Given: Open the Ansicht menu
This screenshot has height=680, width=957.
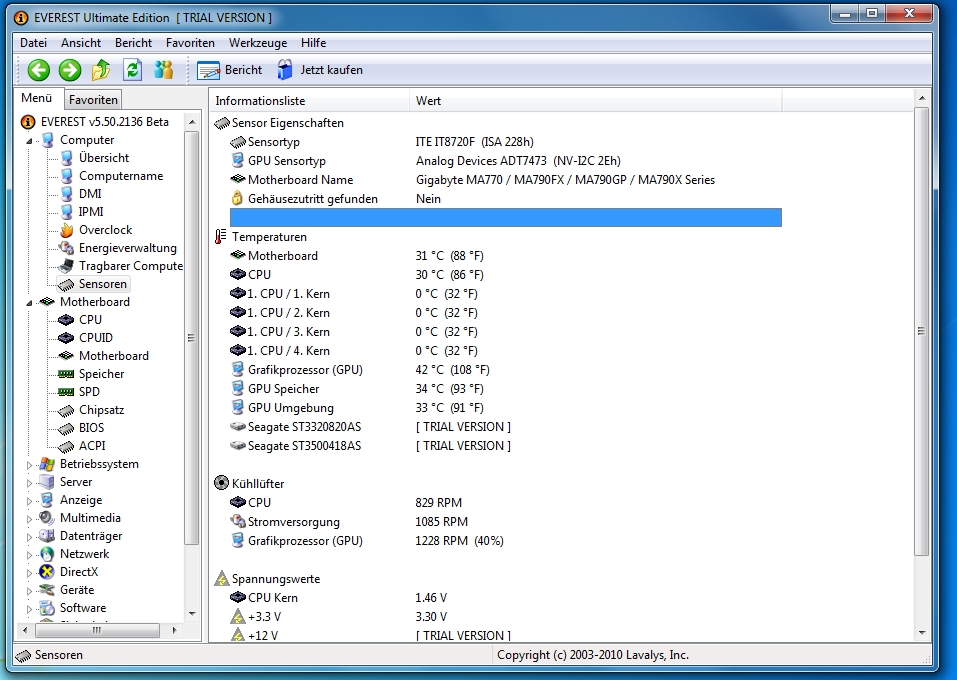Looking at the screenshot, I should tap(81, 43).
